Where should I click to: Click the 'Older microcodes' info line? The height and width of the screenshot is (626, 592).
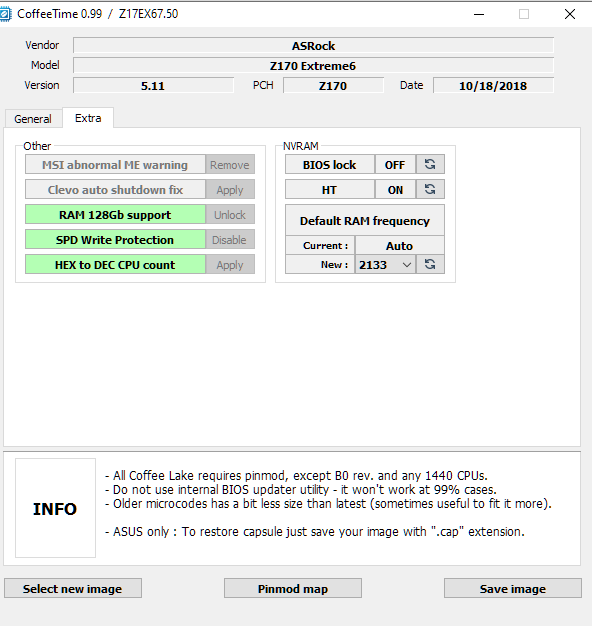328,503
